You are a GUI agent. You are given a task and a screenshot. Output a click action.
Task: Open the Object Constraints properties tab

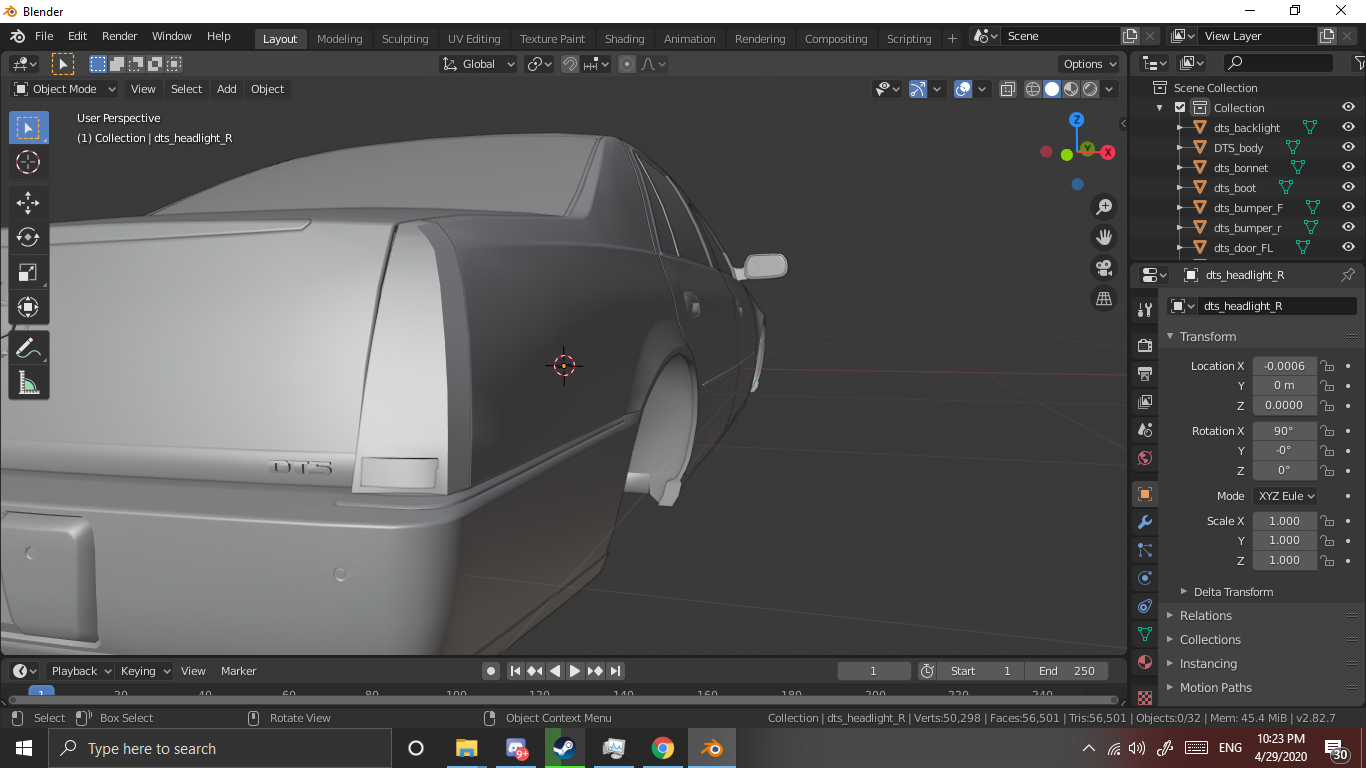(x=1145, y=606)
